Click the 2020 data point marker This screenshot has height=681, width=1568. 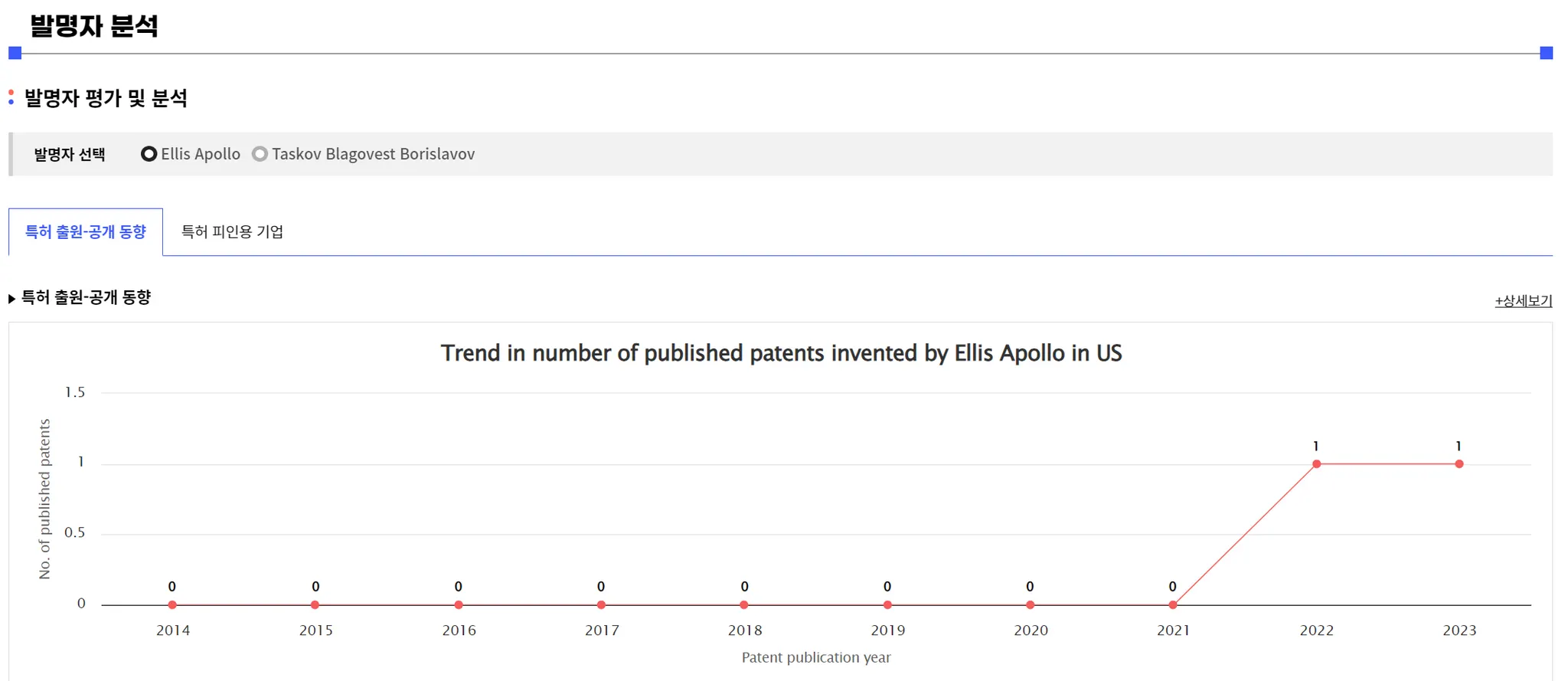1031,605
